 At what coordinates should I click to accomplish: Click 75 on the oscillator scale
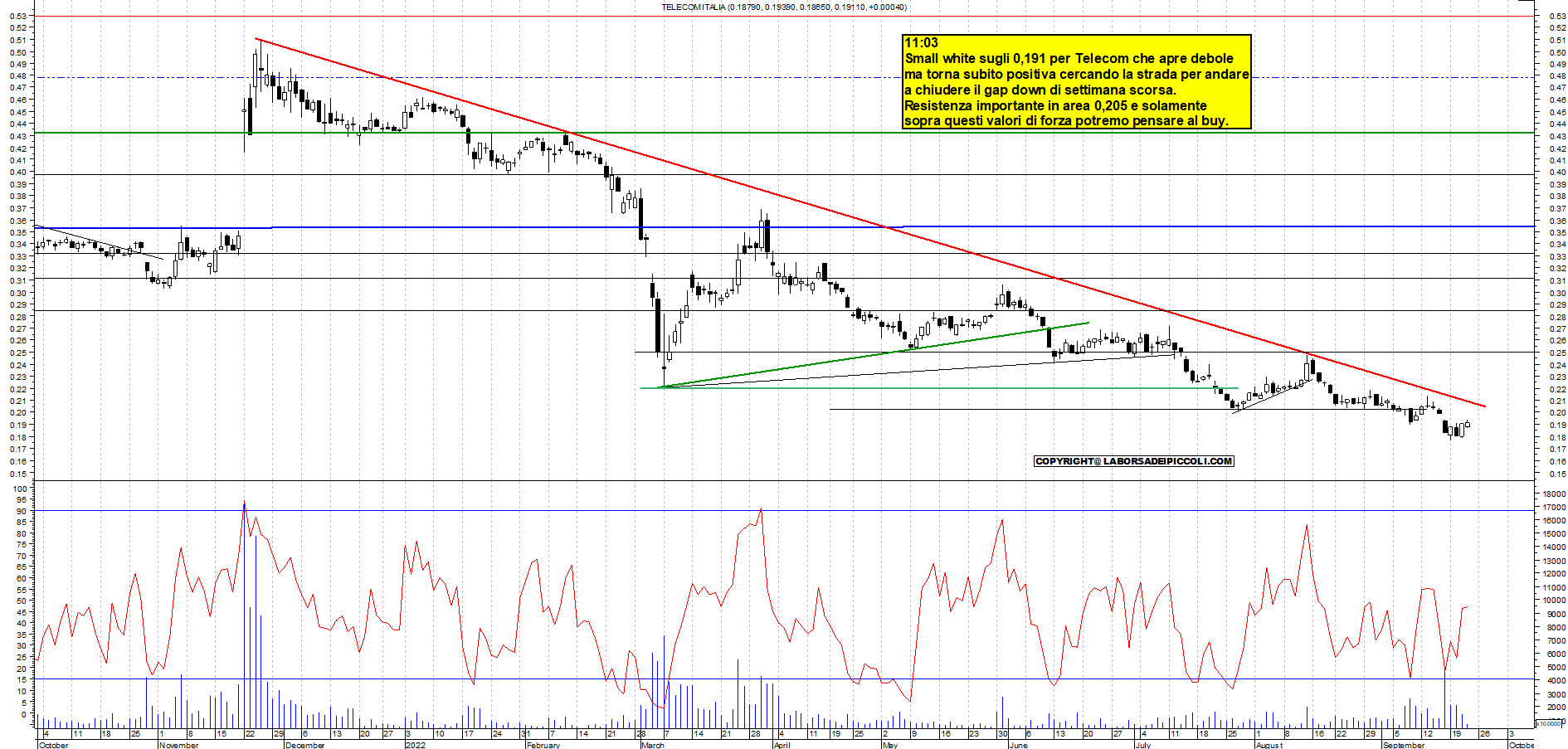click(x=22, y=545)
